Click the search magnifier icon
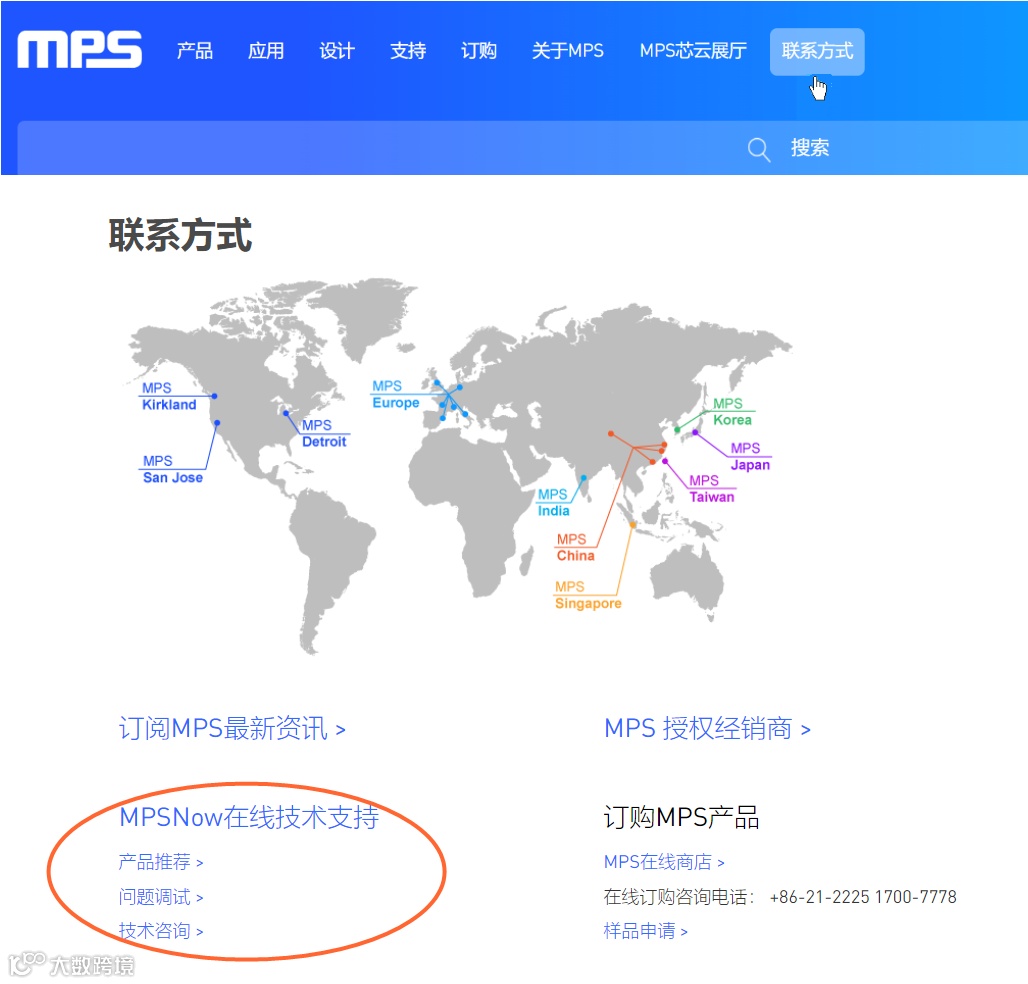Image resolution: width=1028 pixels, height=984 pixels. click(x=759, y=149)
